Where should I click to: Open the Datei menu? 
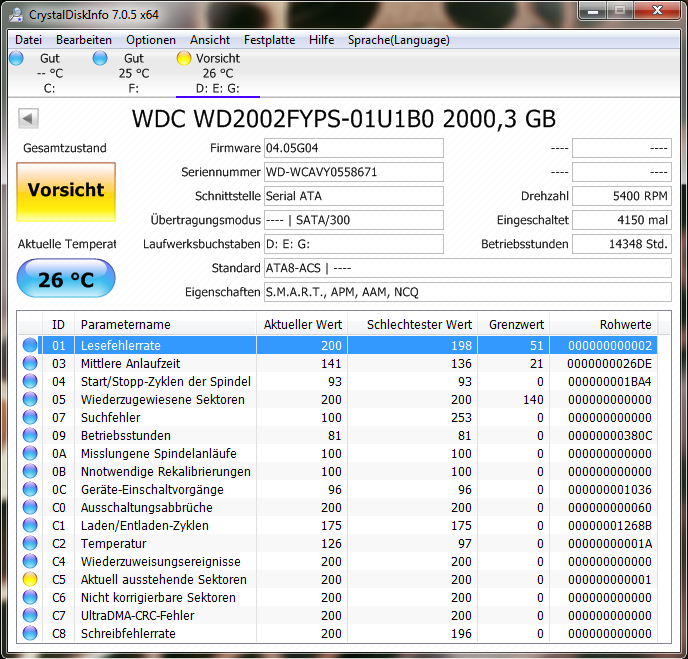pos(29,40)
